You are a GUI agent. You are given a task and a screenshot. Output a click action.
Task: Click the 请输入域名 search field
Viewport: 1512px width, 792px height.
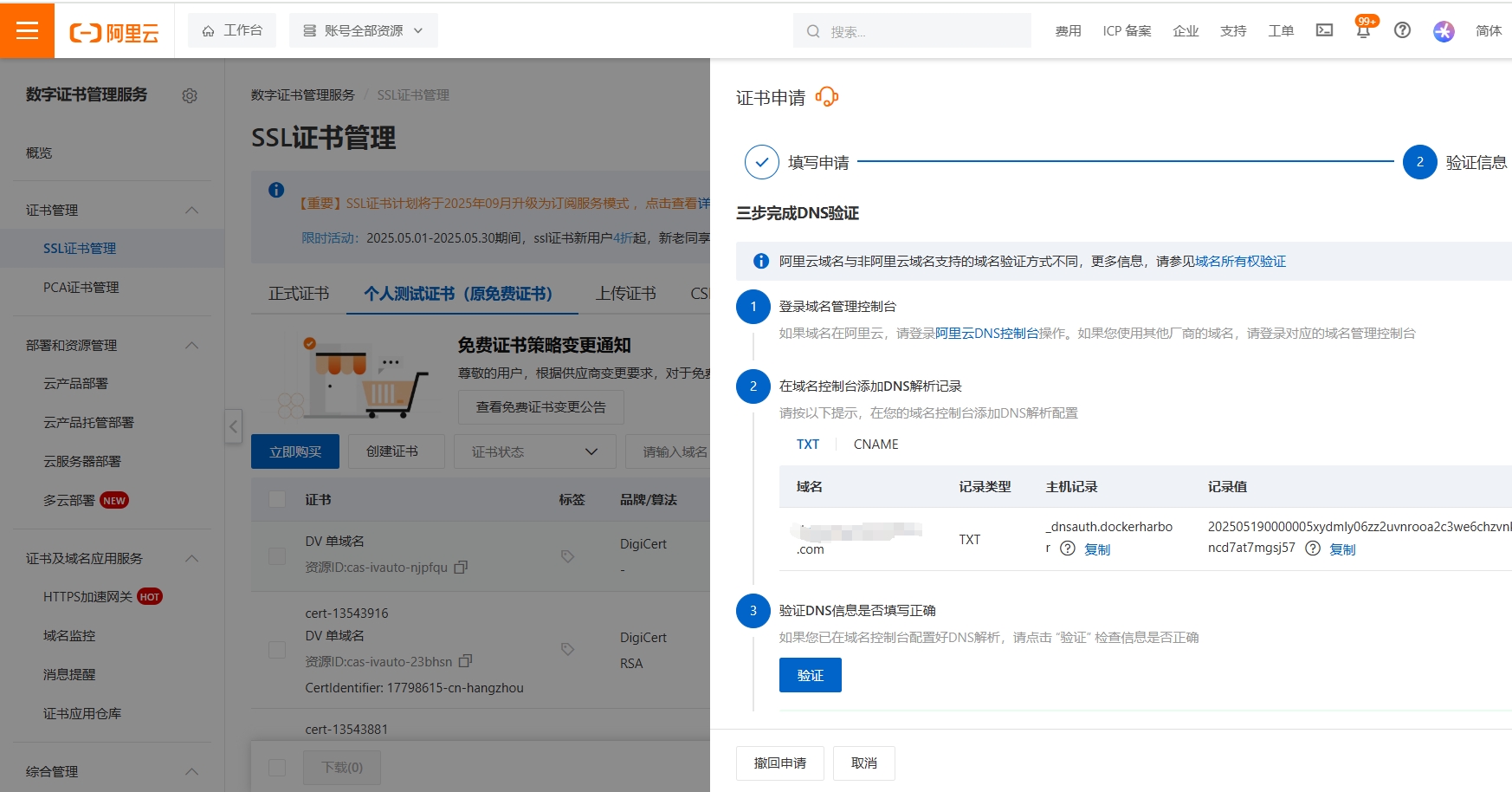point(668,451)
